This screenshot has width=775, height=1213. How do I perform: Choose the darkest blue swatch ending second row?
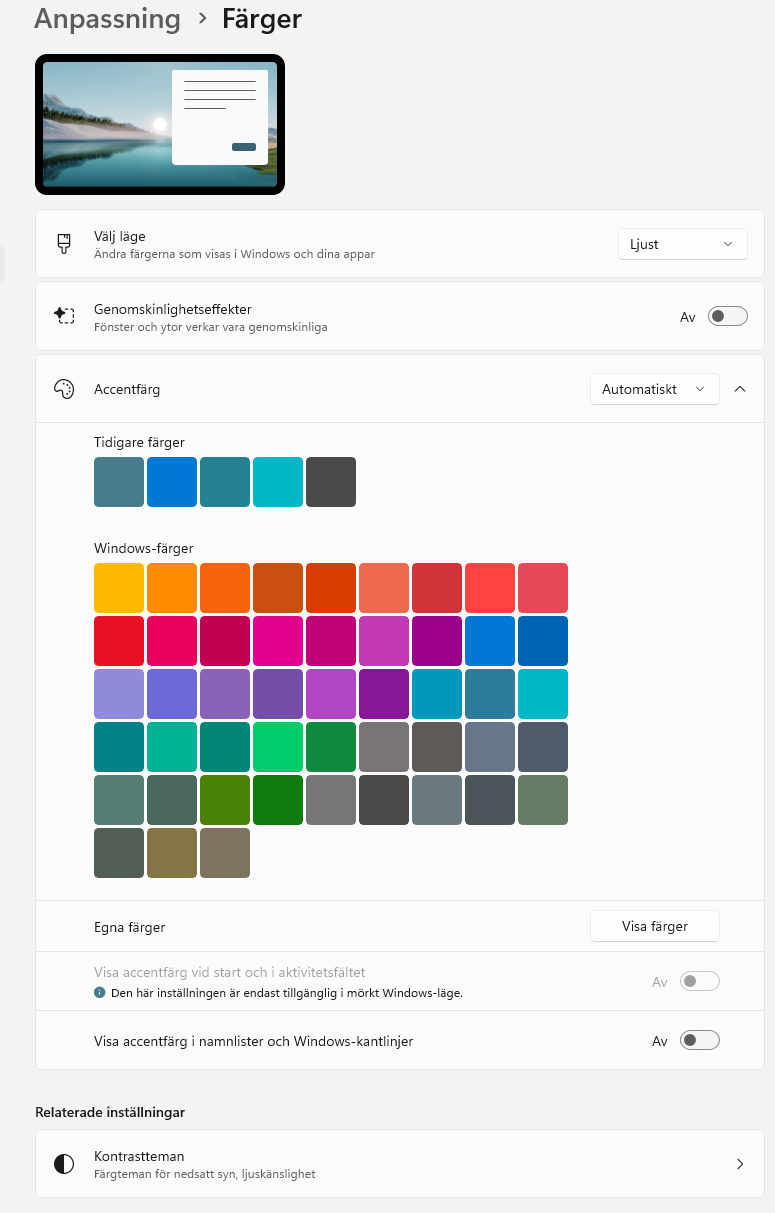pyautogui.click(x=543, y=641)
